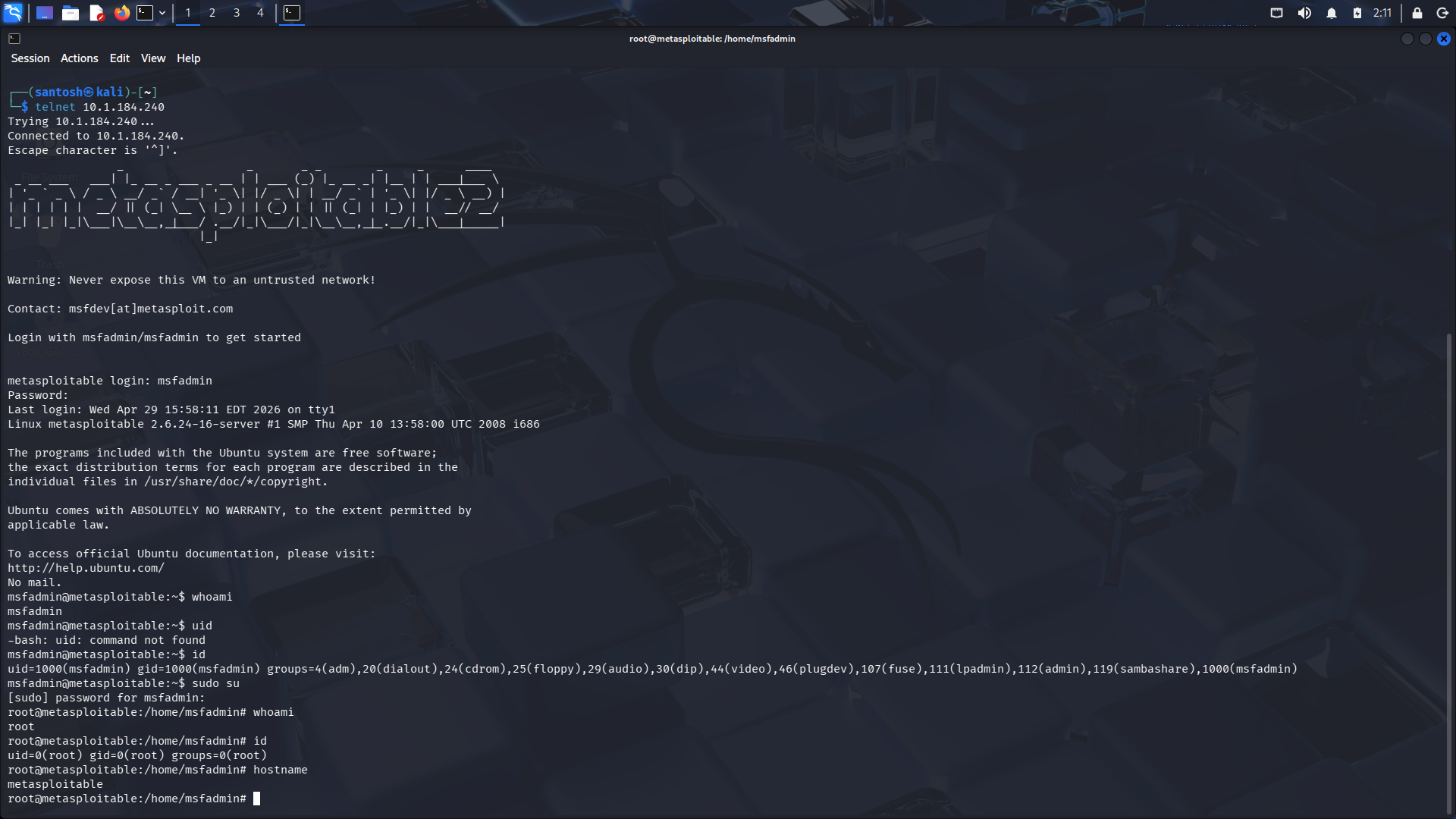Open the clock showing 2:11
Screen dimensions: 1456x819
click(x=1382, y=13)
